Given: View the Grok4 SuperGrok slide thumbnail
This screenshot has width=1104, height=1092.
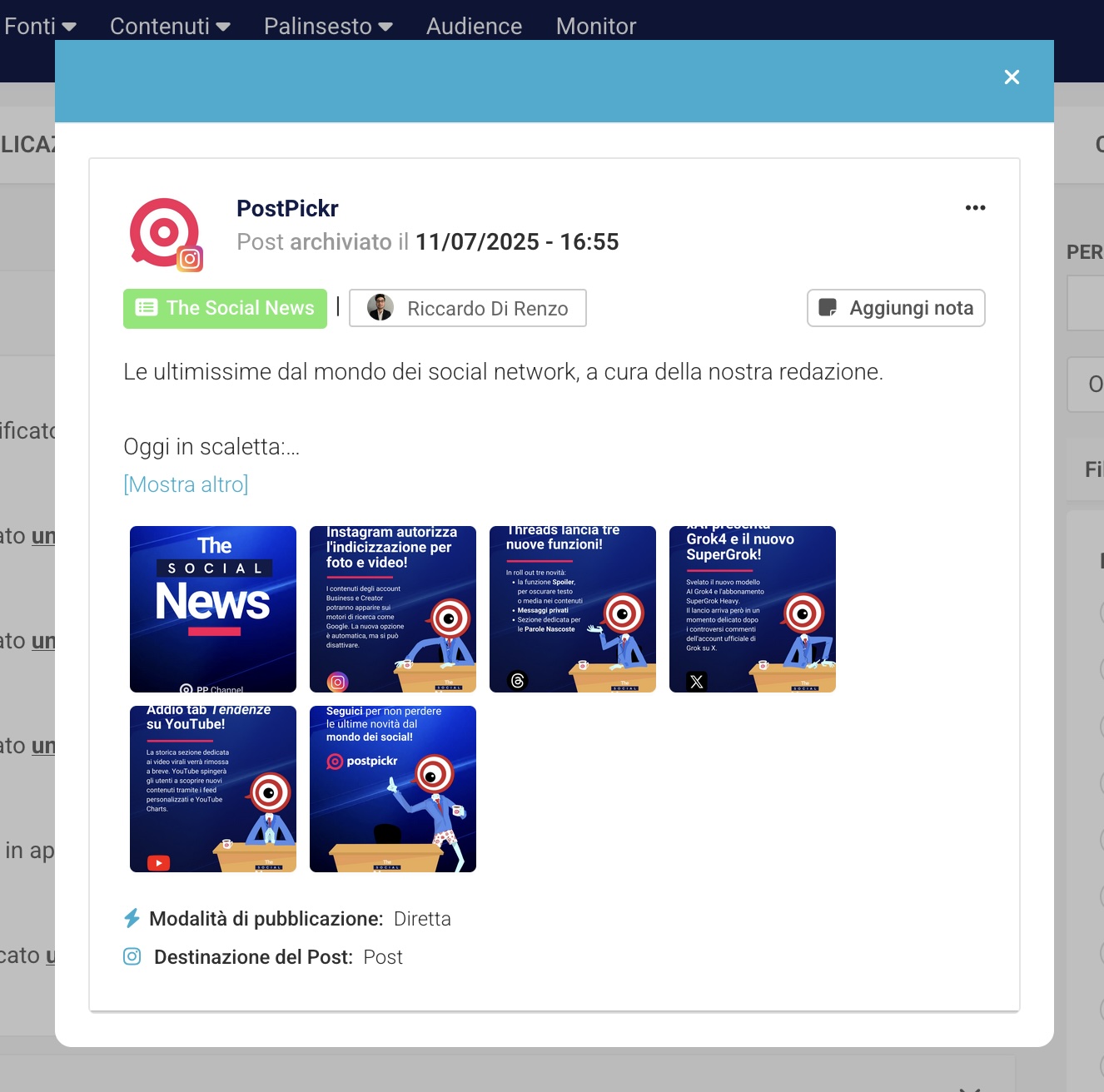Looking at the screenshot, I should (x=753, y=609).
